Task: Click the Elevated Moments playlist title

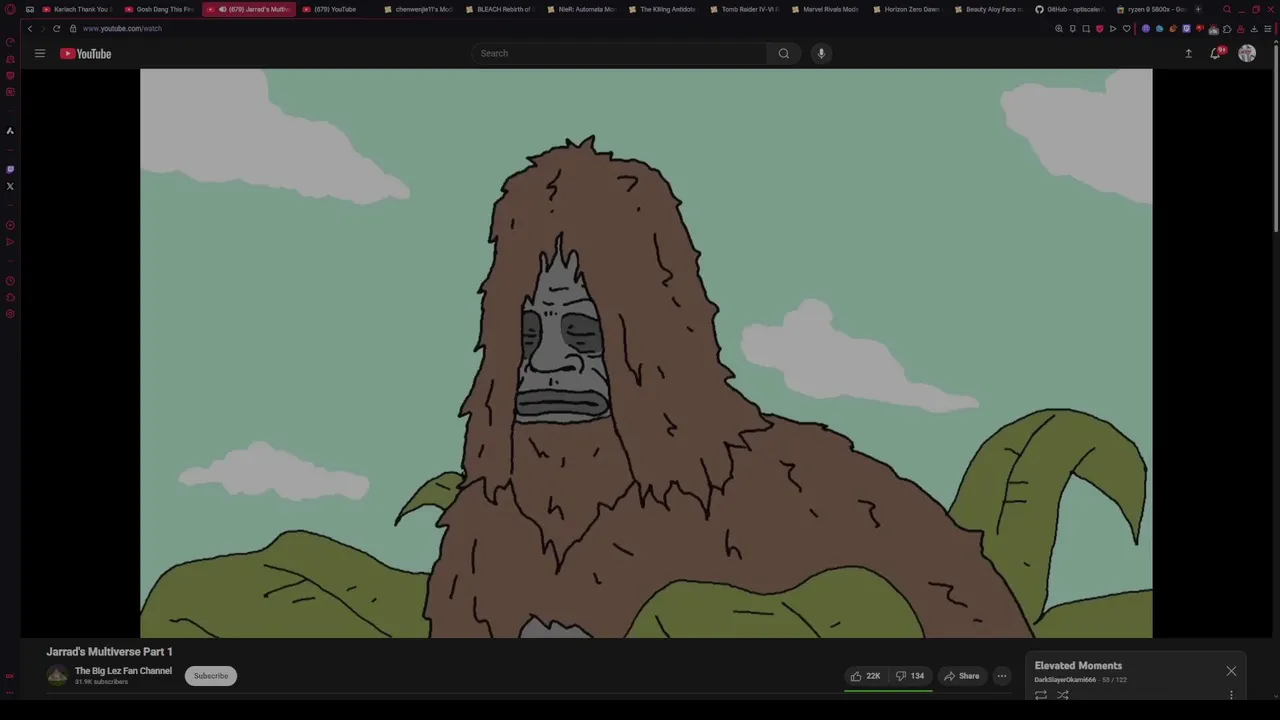Action: (x=1078, y=666)
